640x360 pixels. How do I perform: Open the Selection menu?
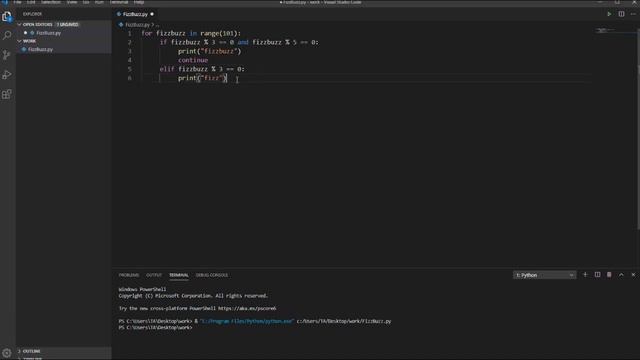pyautogui.click(x=51, y=2)
